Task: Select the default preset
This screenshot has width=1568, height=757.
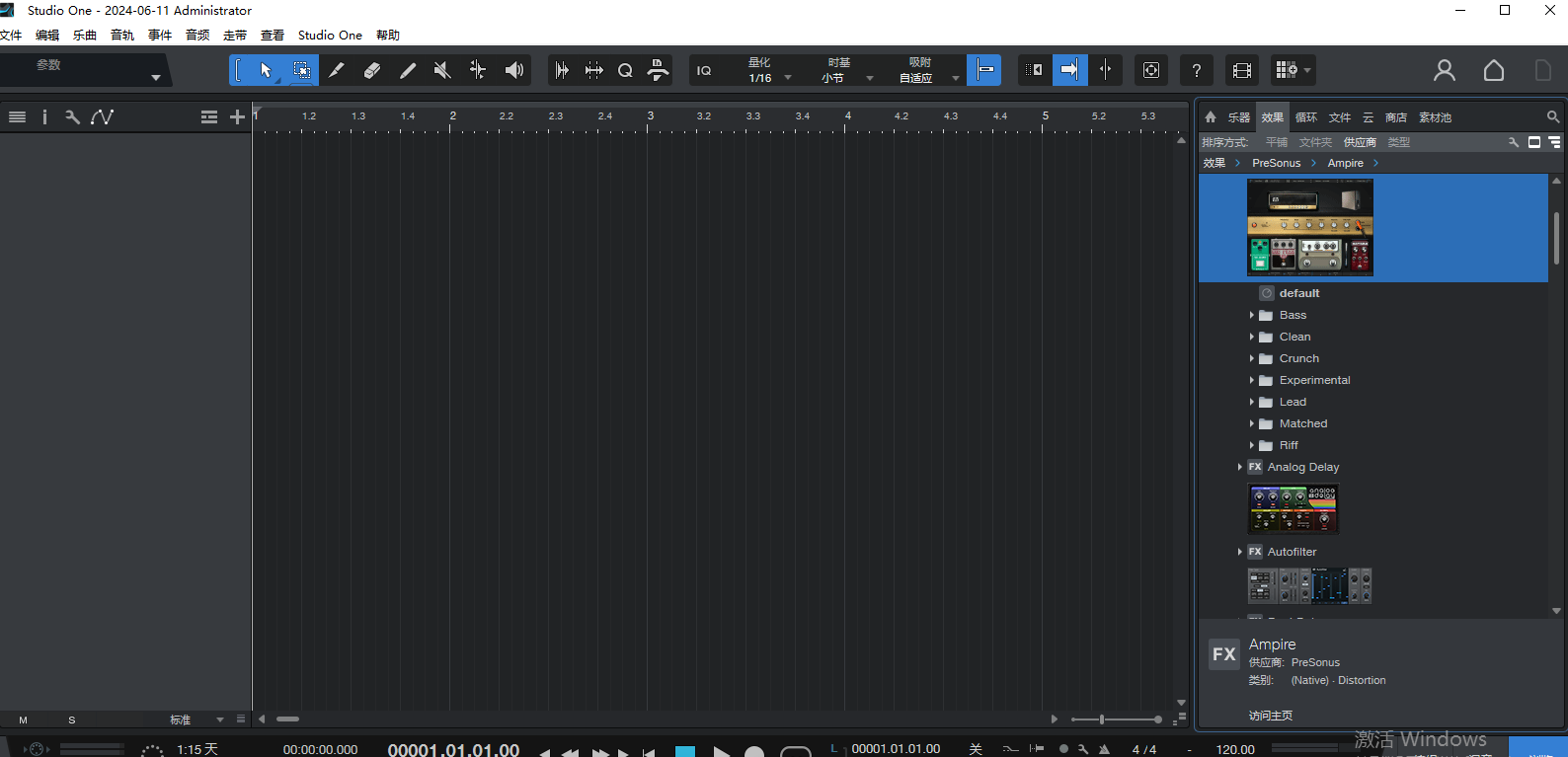Action: [1299, 293]
